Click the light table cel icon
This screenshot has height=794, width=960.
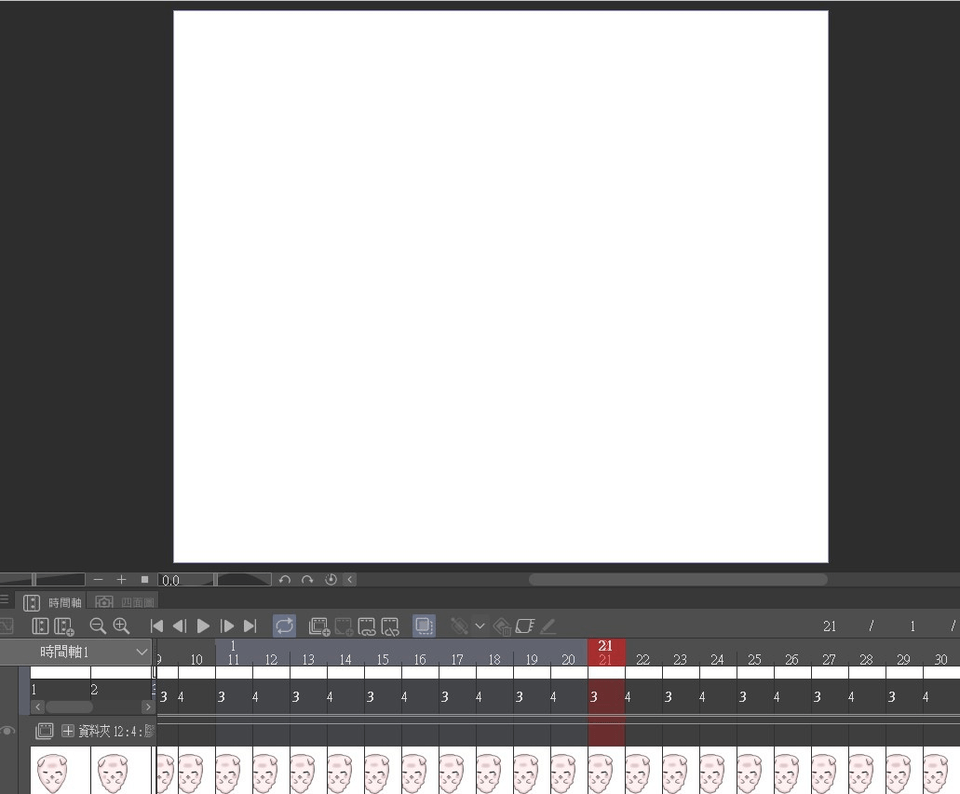[x=525, y=626]
